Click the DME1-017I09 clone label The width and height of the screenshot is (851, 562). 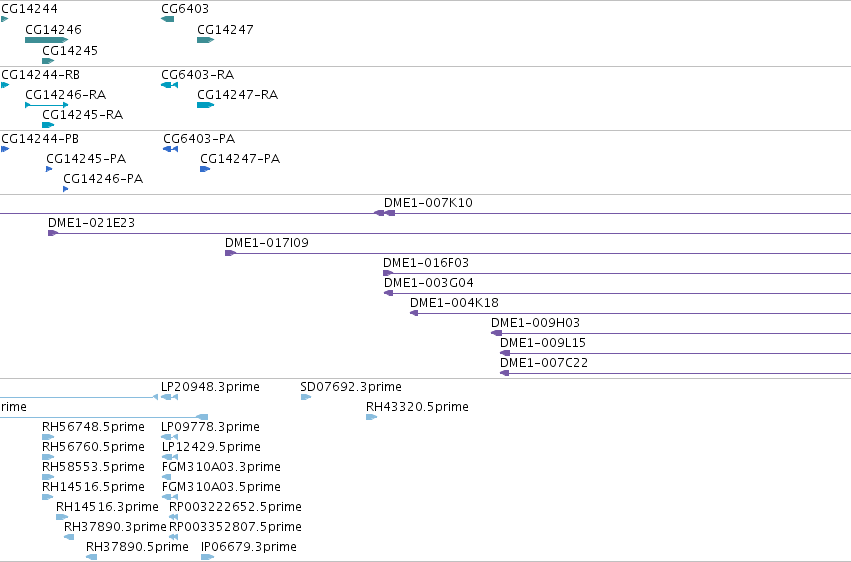(x=267, y=242)
